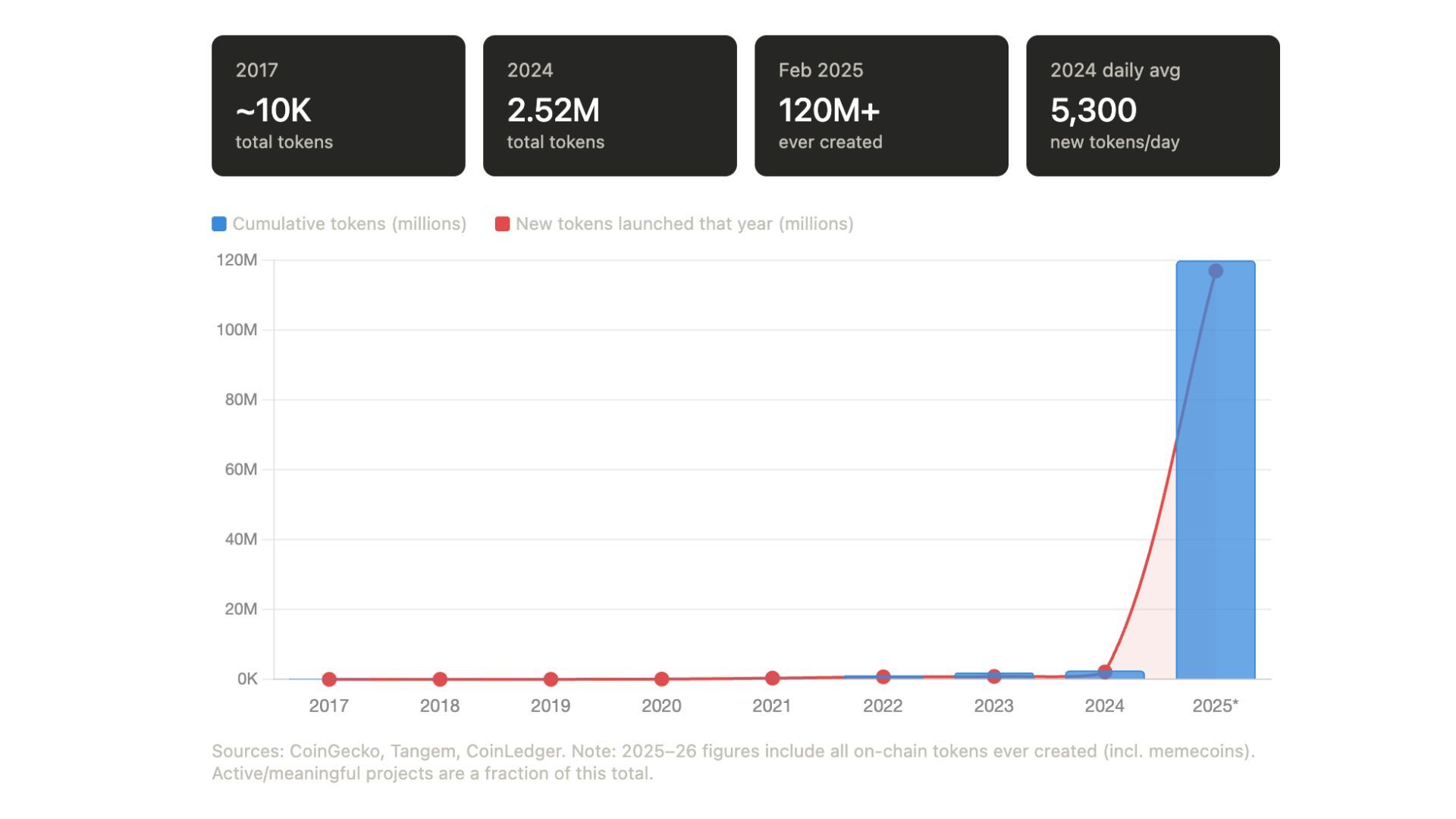Click the red New tokens legend swatch
The height and width of the screenshot is (819, 1456).
click(502, 224)
